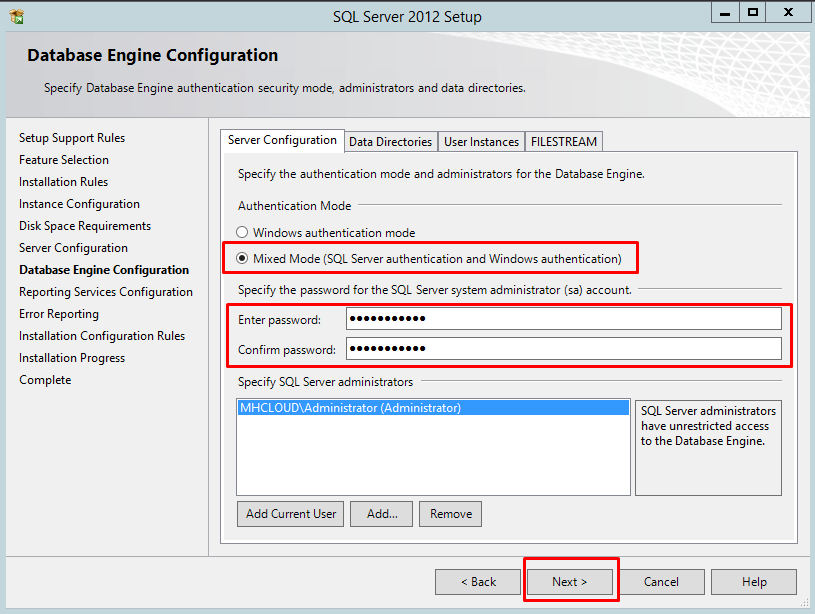Switch to the Server Configuration tab
Screen dimensions: 815x614
[x=282, y=140]
